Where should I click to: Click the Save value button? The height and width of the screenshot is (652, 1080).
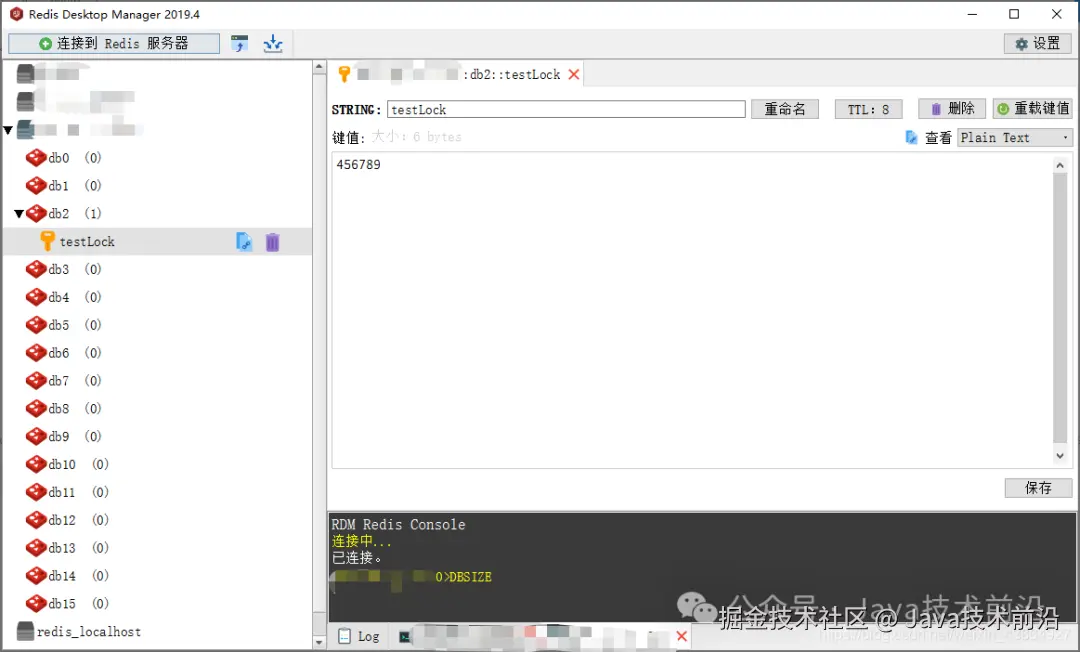tap(1038, 487)
